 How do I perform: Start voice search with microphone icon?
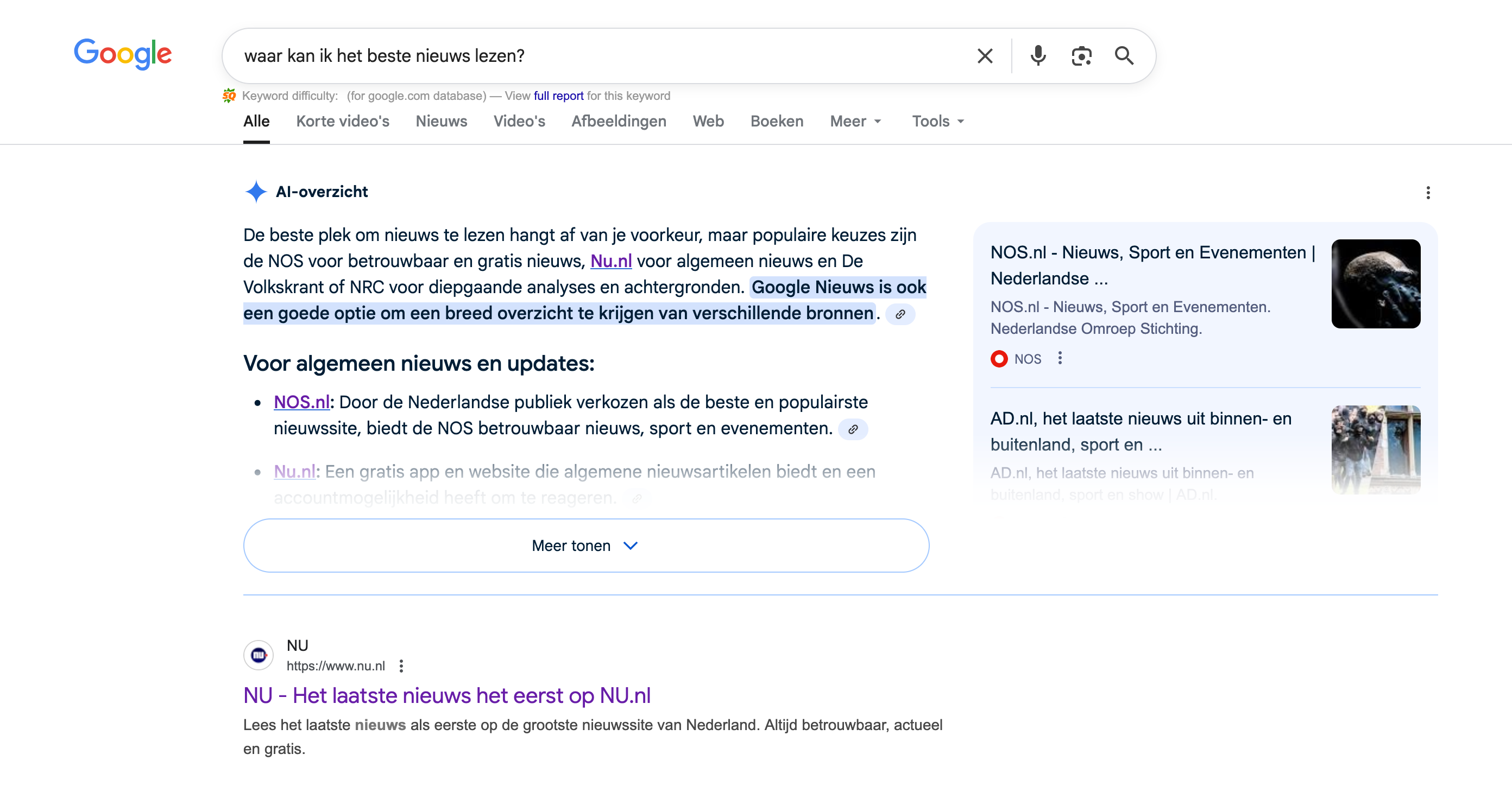tap(1038, 56)
